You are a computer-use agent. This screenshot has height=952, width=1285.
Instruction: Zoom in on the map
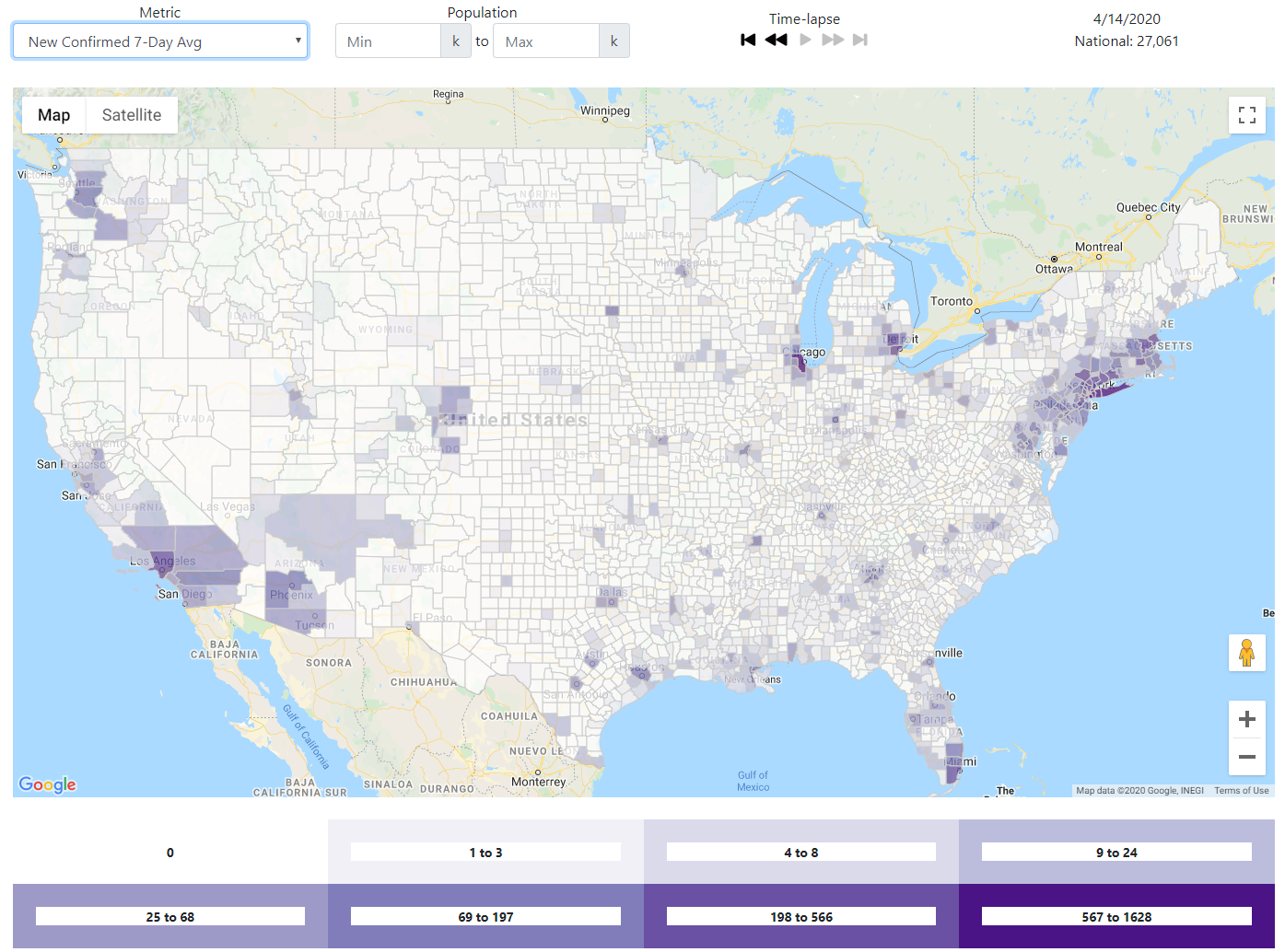(1247, 719)
